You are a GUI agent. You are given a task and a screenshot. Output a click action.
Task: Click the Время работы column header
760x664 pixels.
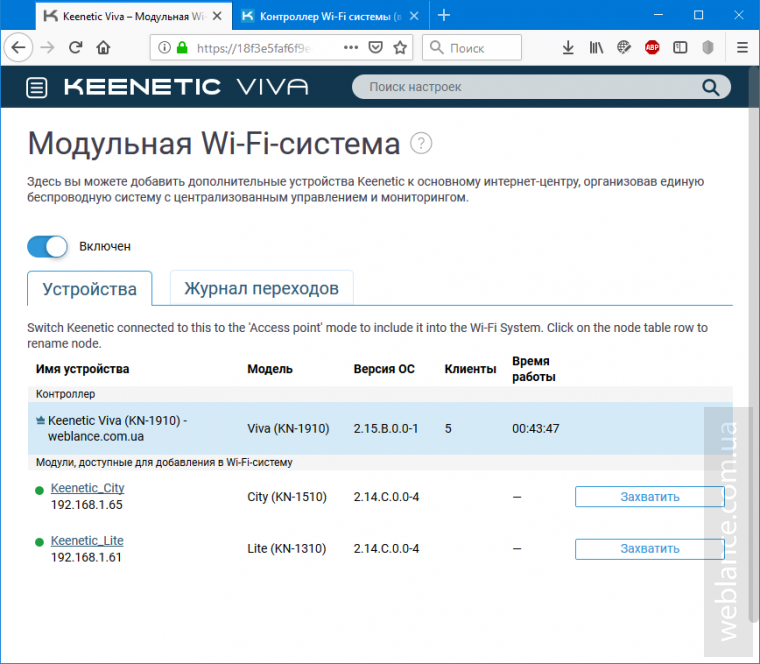pos(534,369)
